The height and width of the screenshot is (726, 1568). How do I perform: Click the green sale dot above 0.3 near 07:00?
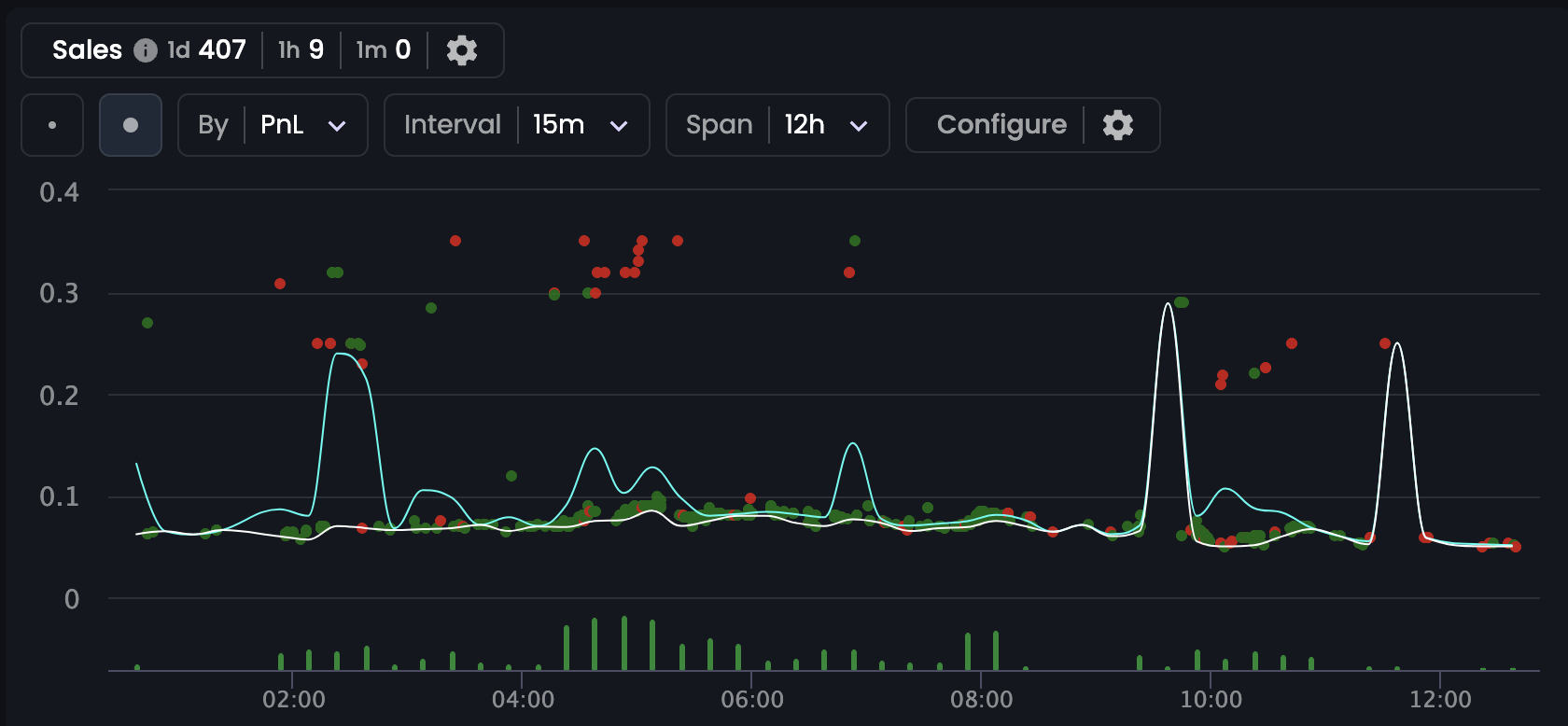(x=855, y=241)
